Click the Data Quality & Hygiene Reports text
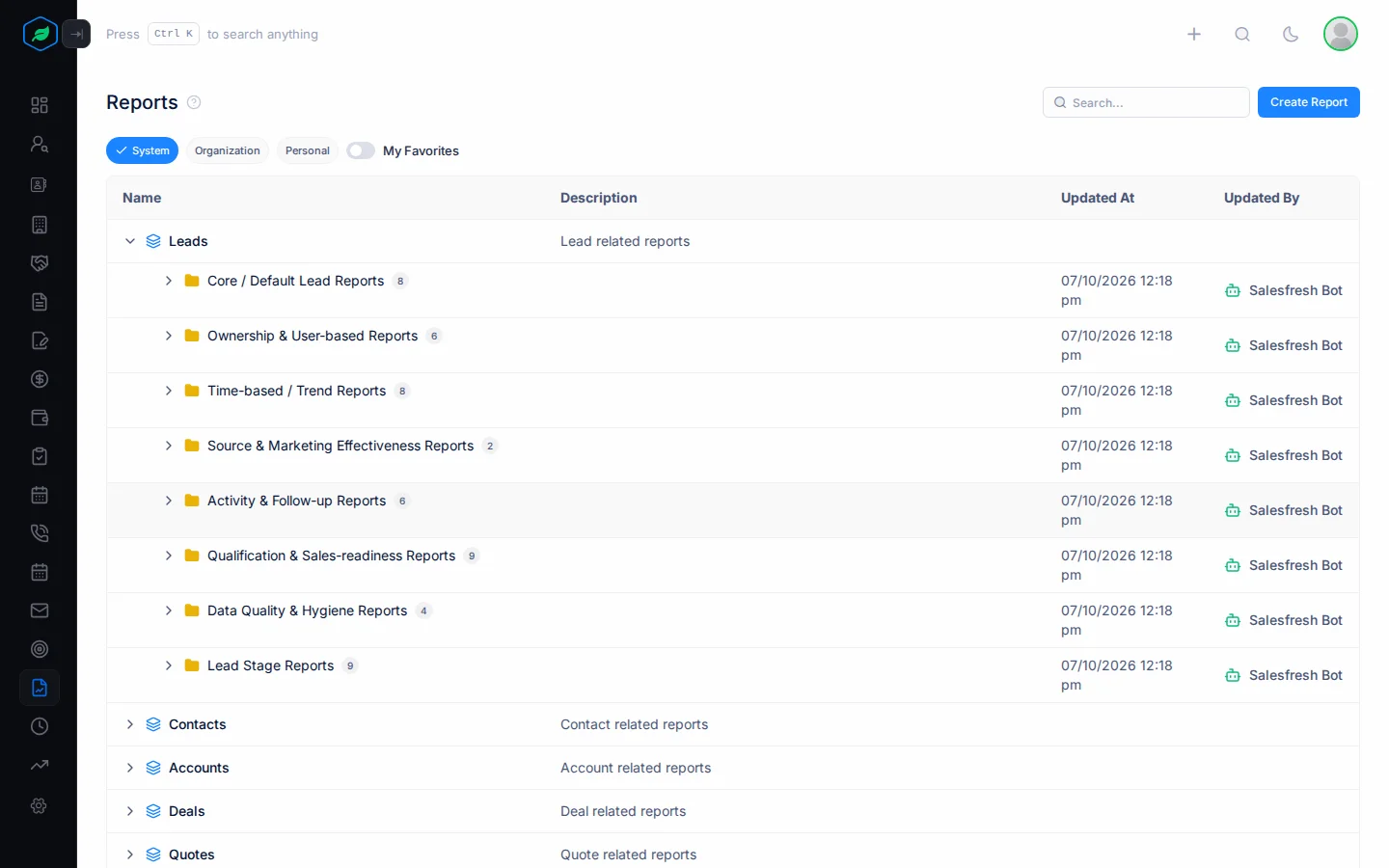The height and width of the screenshot is (868, 1389). 307,610
